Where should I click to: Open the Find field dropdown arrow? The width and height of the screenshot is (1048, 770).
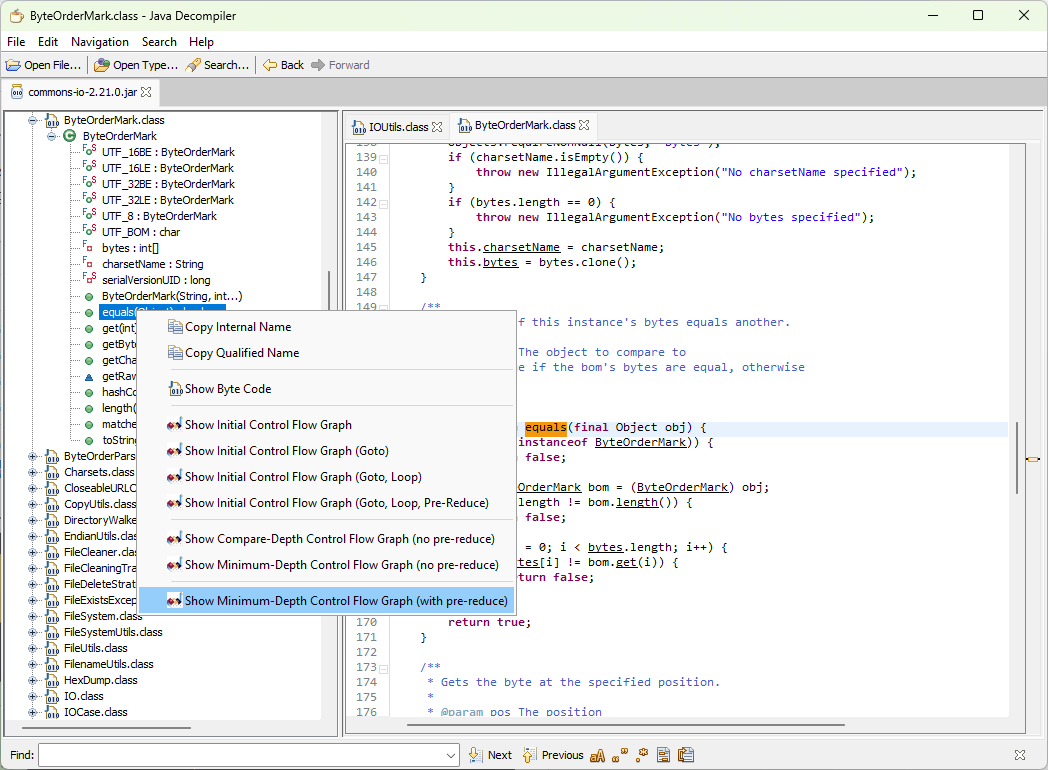click(451, 755)
